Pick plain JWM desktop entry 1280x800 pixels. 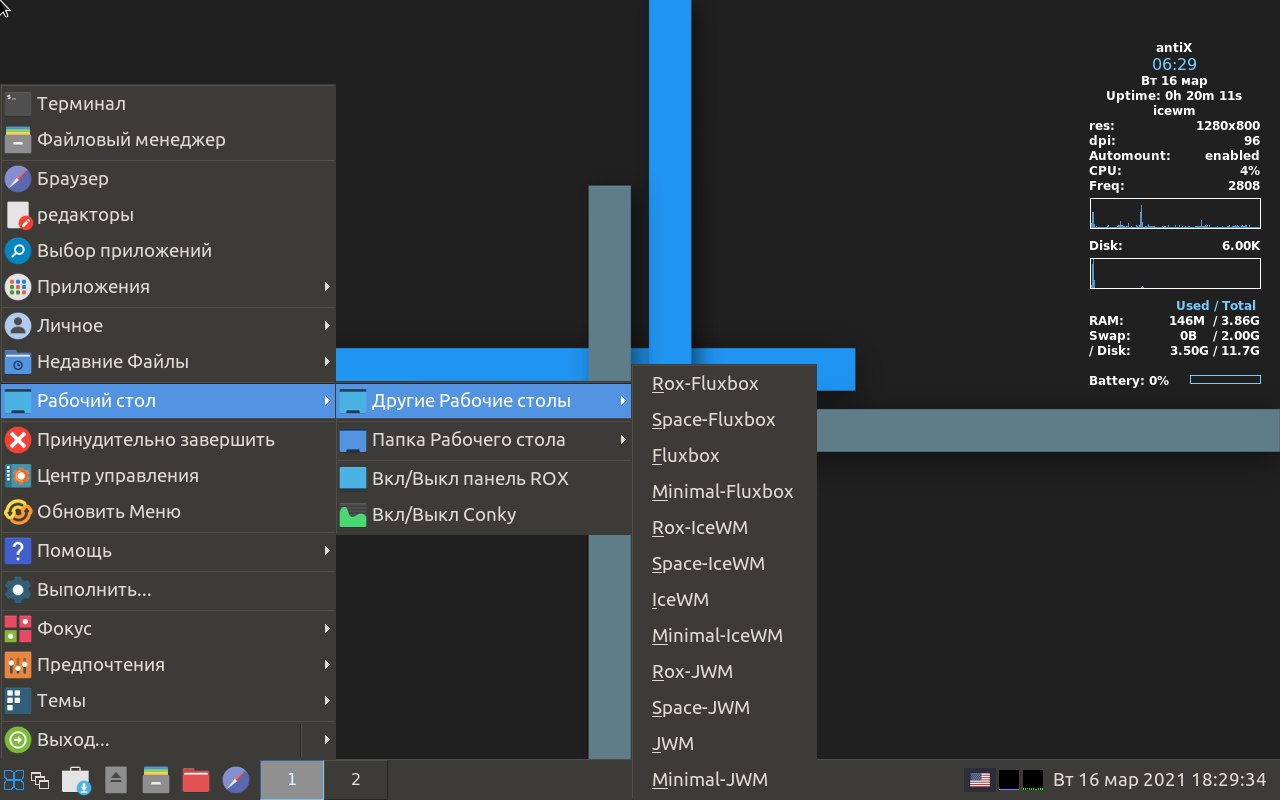point(725,744)
